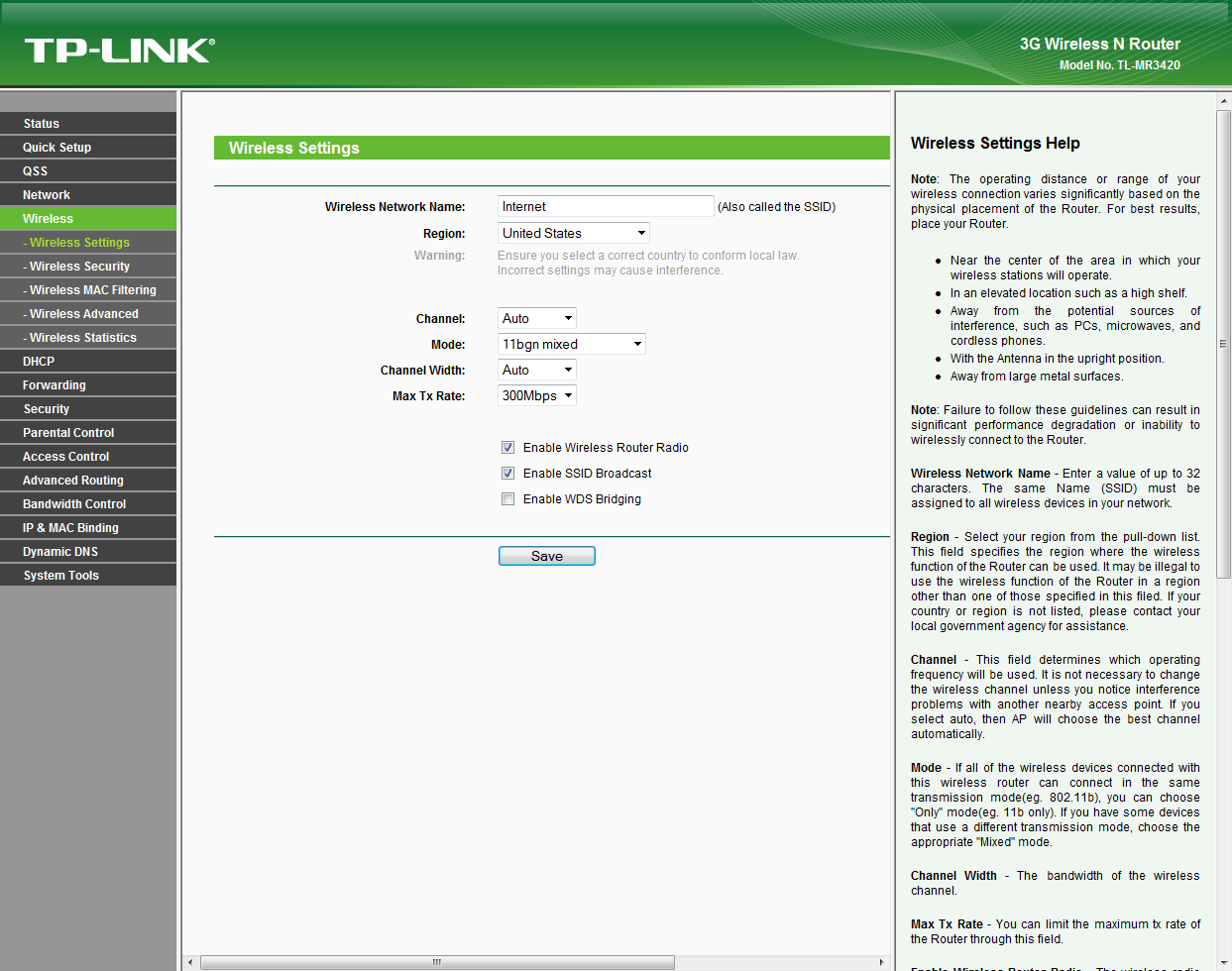View Wireless Statistics page
Viewport: 1232px width, 971px height.
(x=88, y=338)
